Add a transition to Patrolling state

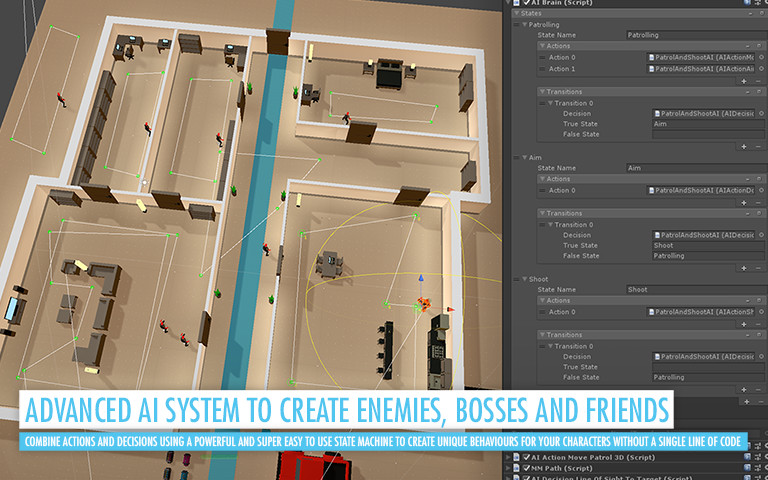[744, 146]
